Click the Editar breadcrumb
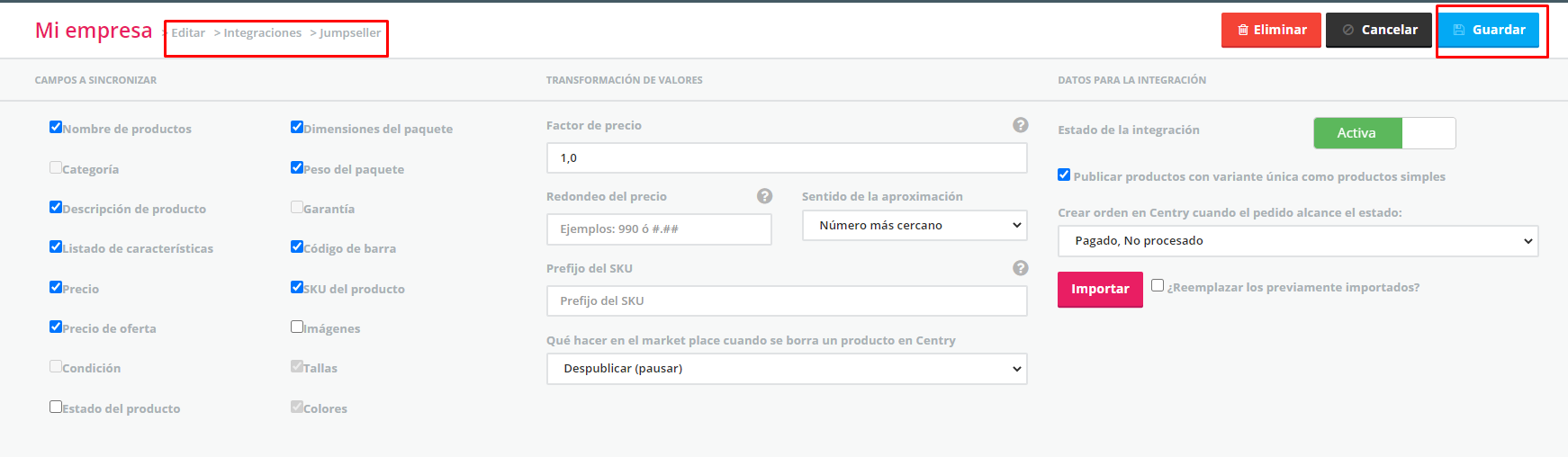The image size is (1568, 457). point(188,33)
